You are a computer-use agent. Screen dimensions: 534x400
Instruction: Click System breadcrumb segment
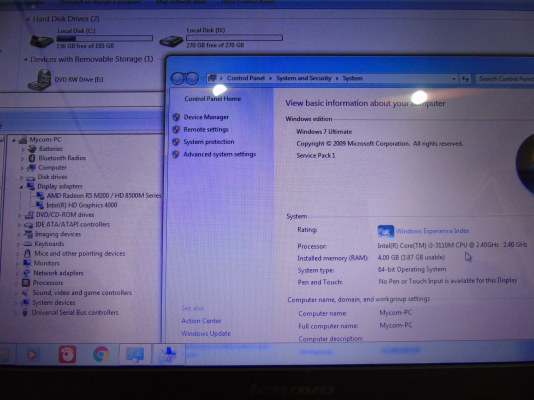coord(352,78)
